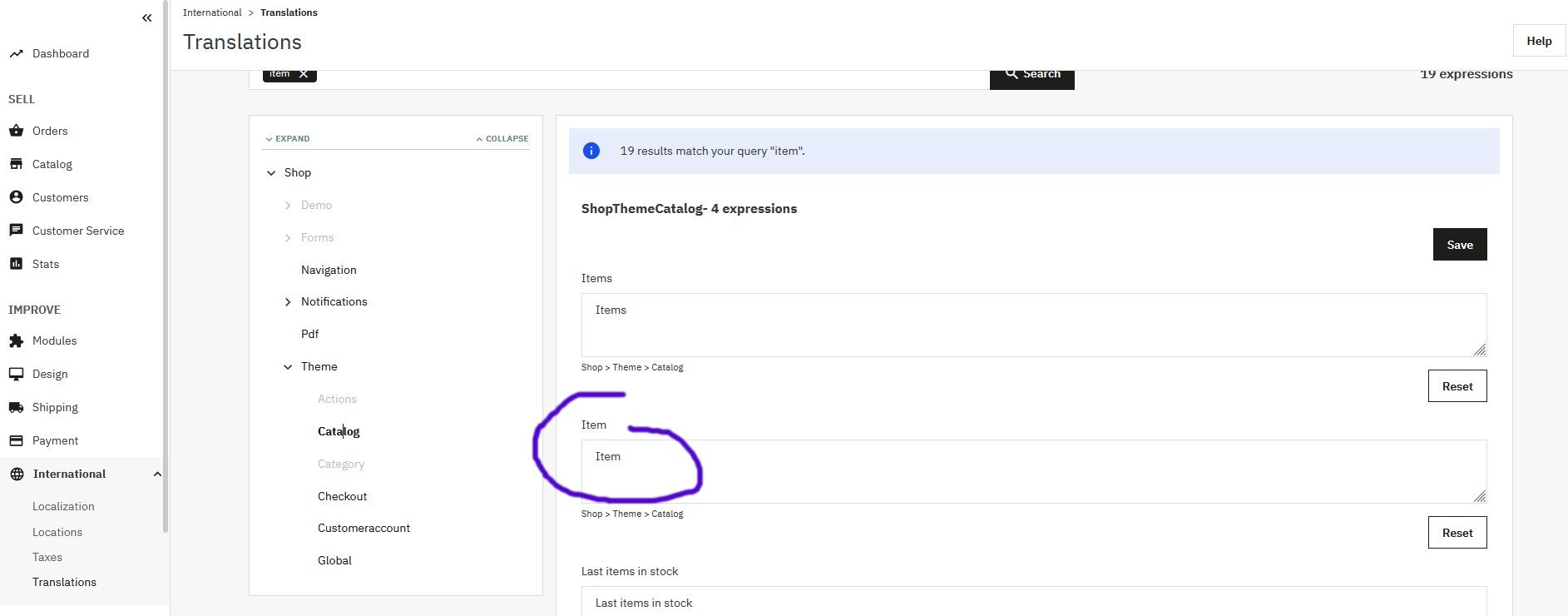Collapse the Theme tree node
Viewport: 1568px width, 616px height.
coord(288,367)
